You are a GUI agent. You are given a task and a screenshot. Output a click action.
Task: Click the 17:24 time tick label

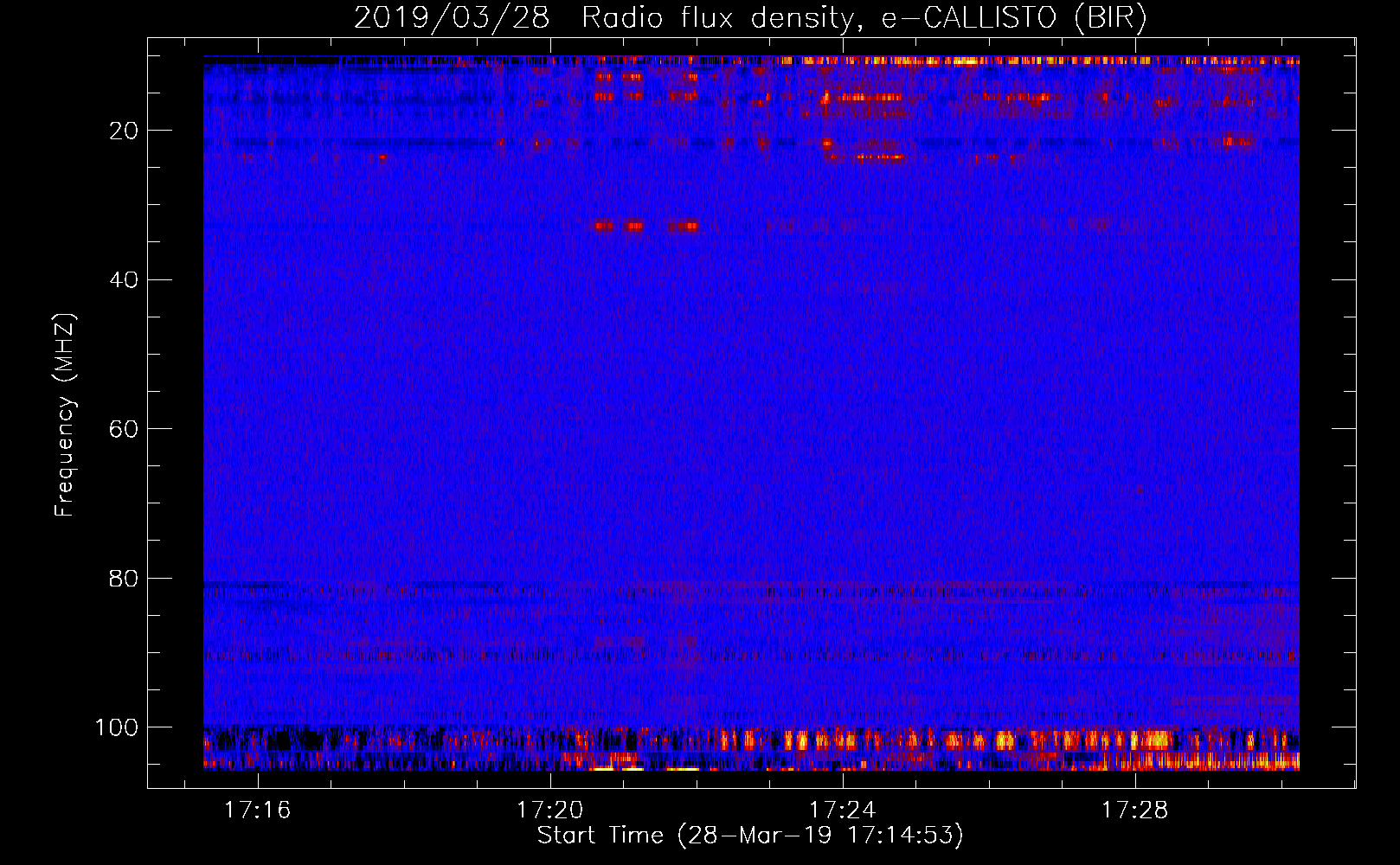click(842, 811)
